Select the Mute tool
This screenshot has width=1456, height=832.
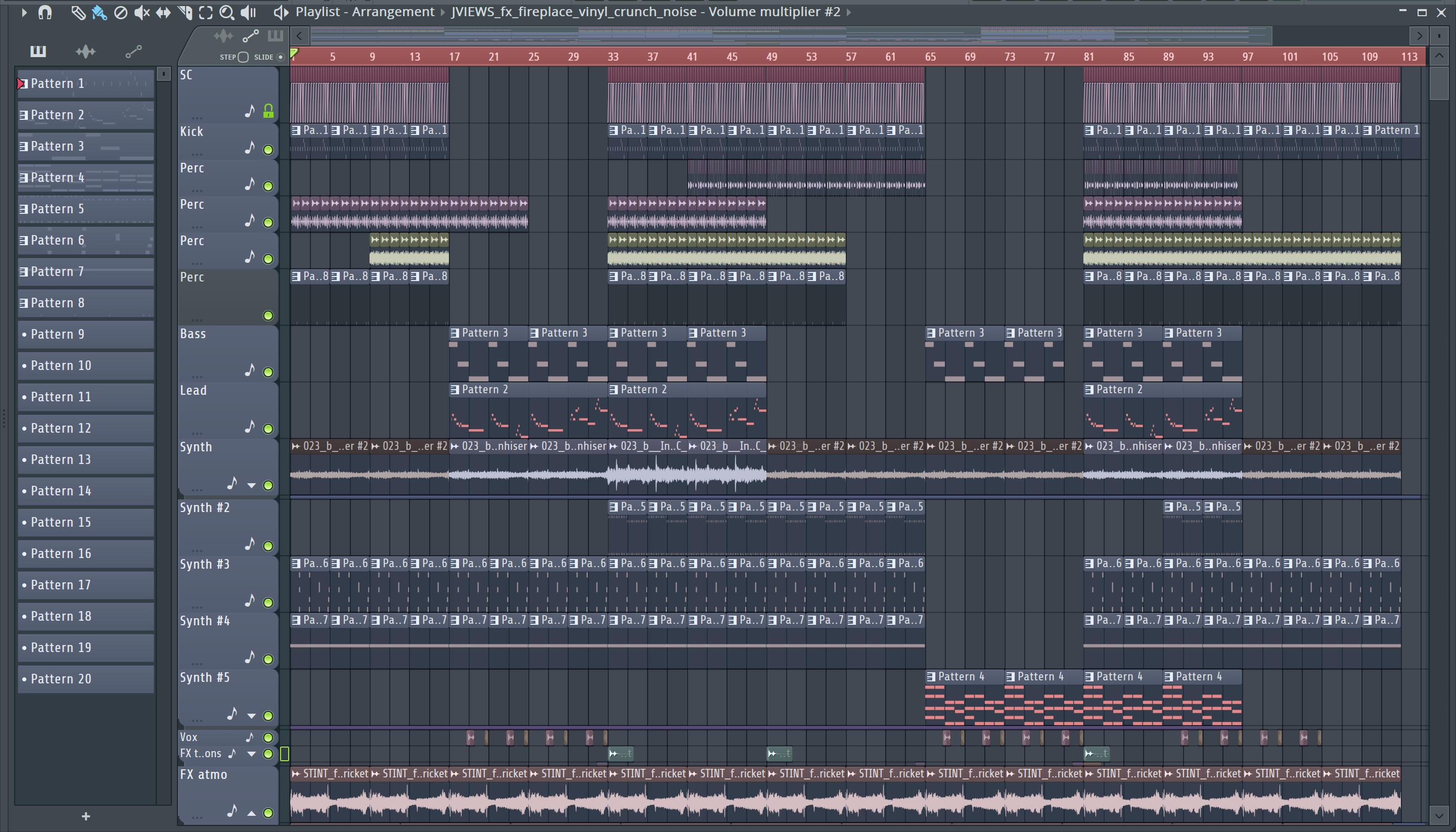141,12
